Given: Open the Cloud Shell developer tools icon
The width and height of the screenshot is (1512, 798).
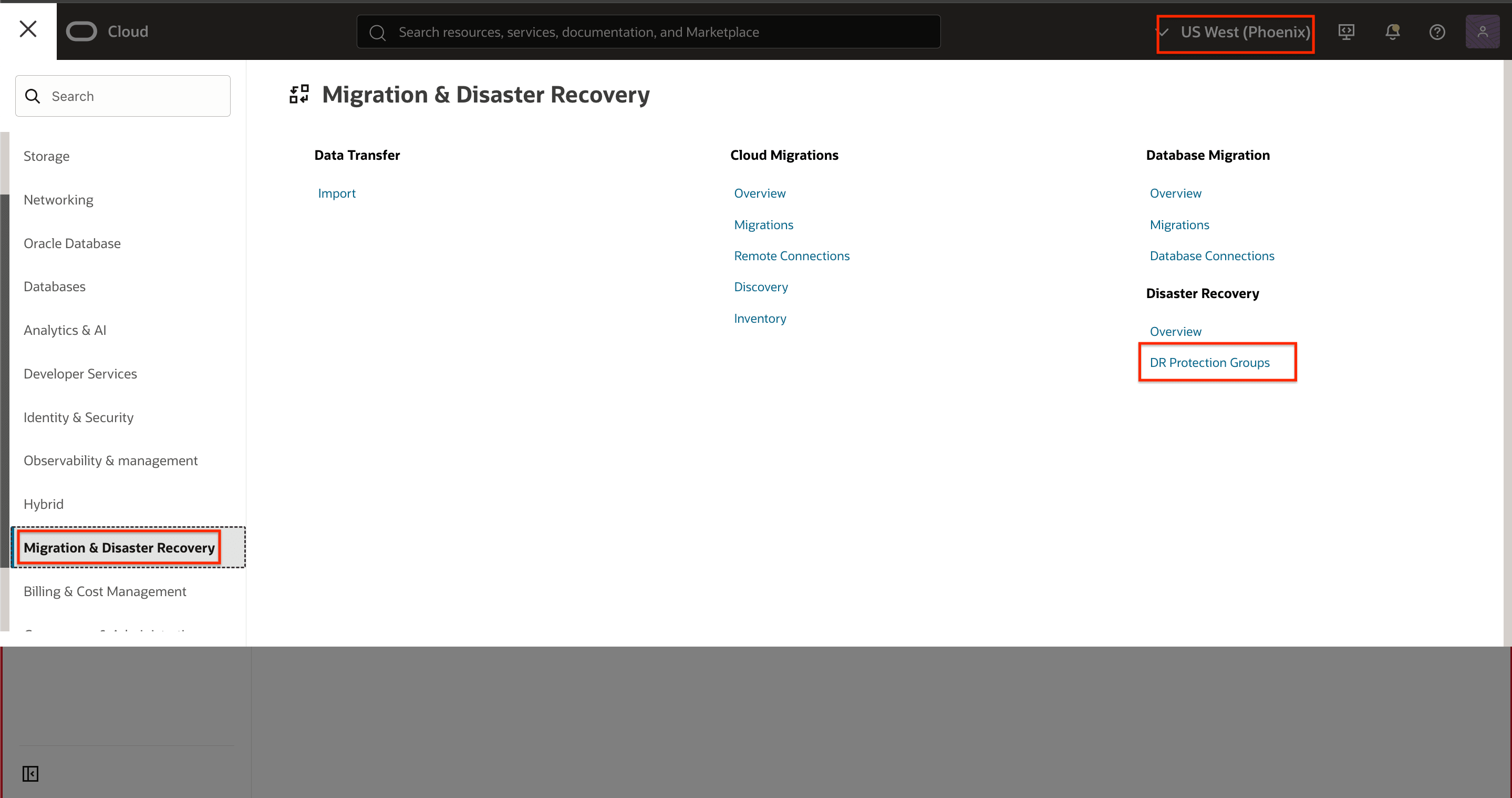Looking at the screenshot, I should tap(1346, 32).
